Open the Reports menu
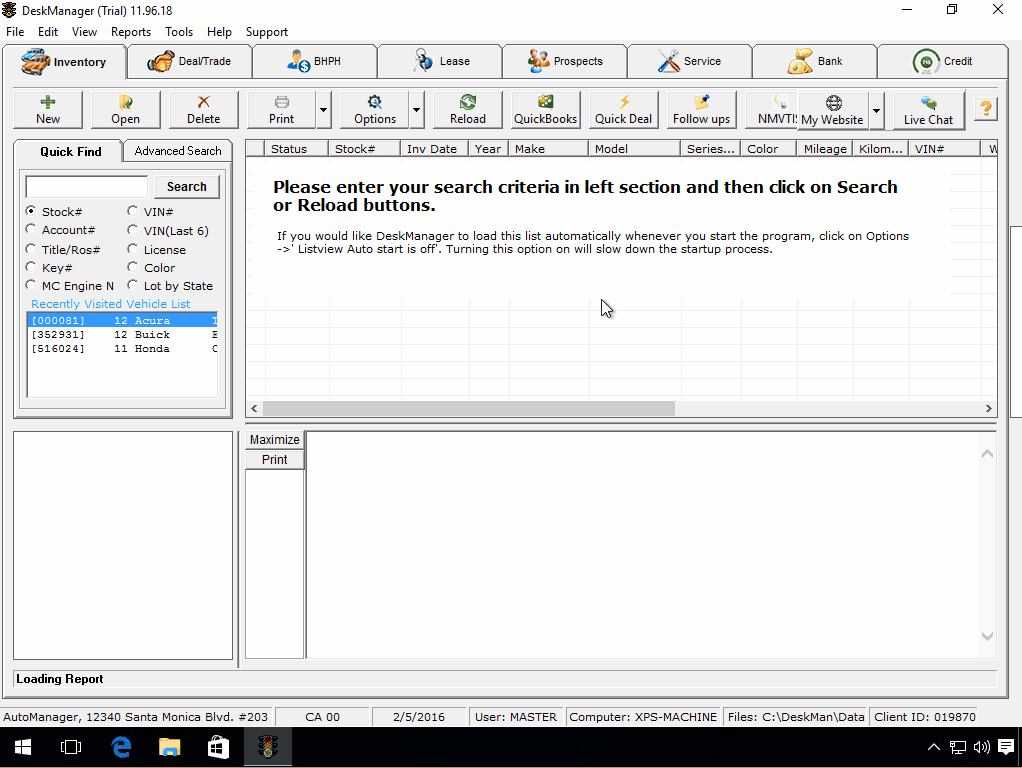 pyautogui.click(x=131, y=31)
